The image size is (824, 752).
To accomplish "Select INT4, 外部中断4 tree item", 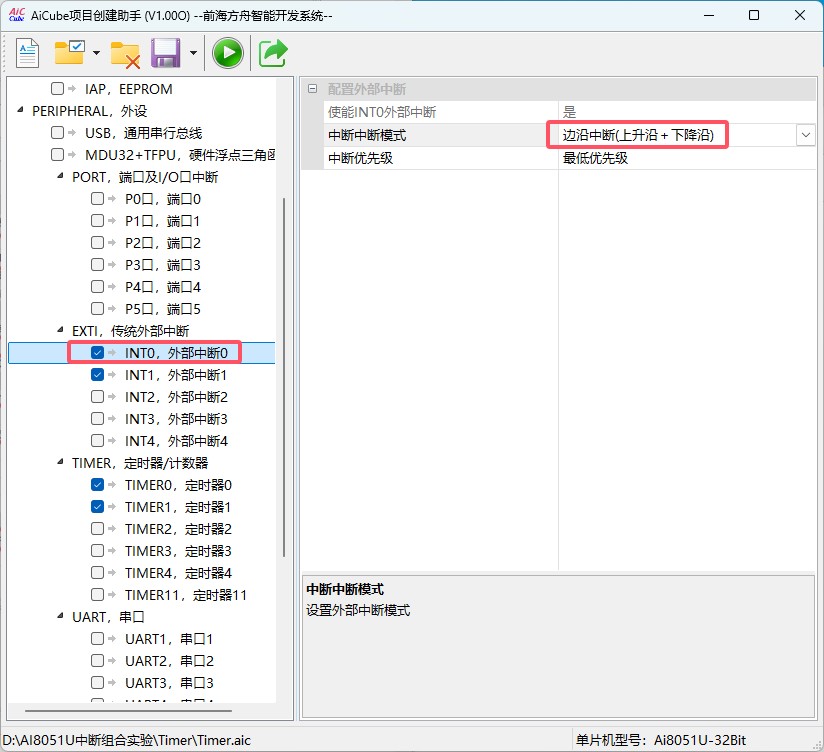I will click(x=176, y=441).
